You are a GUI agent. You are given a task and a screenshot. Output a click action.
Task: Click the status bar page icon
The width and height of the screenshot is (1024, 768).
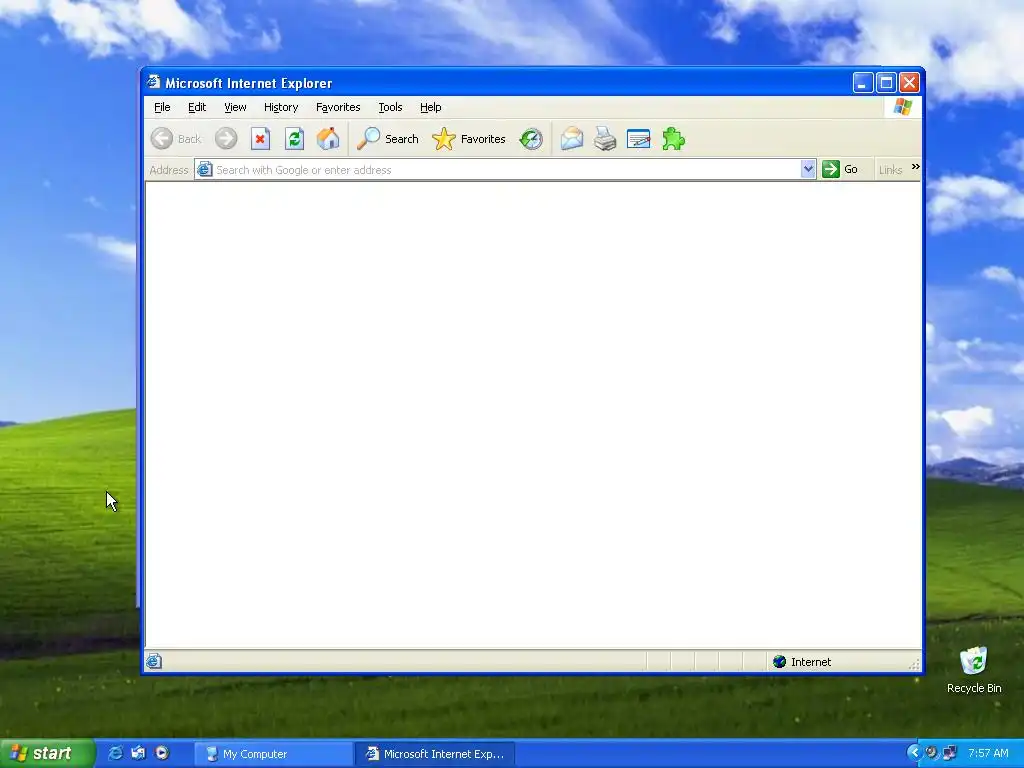click(x=154, y=661)
